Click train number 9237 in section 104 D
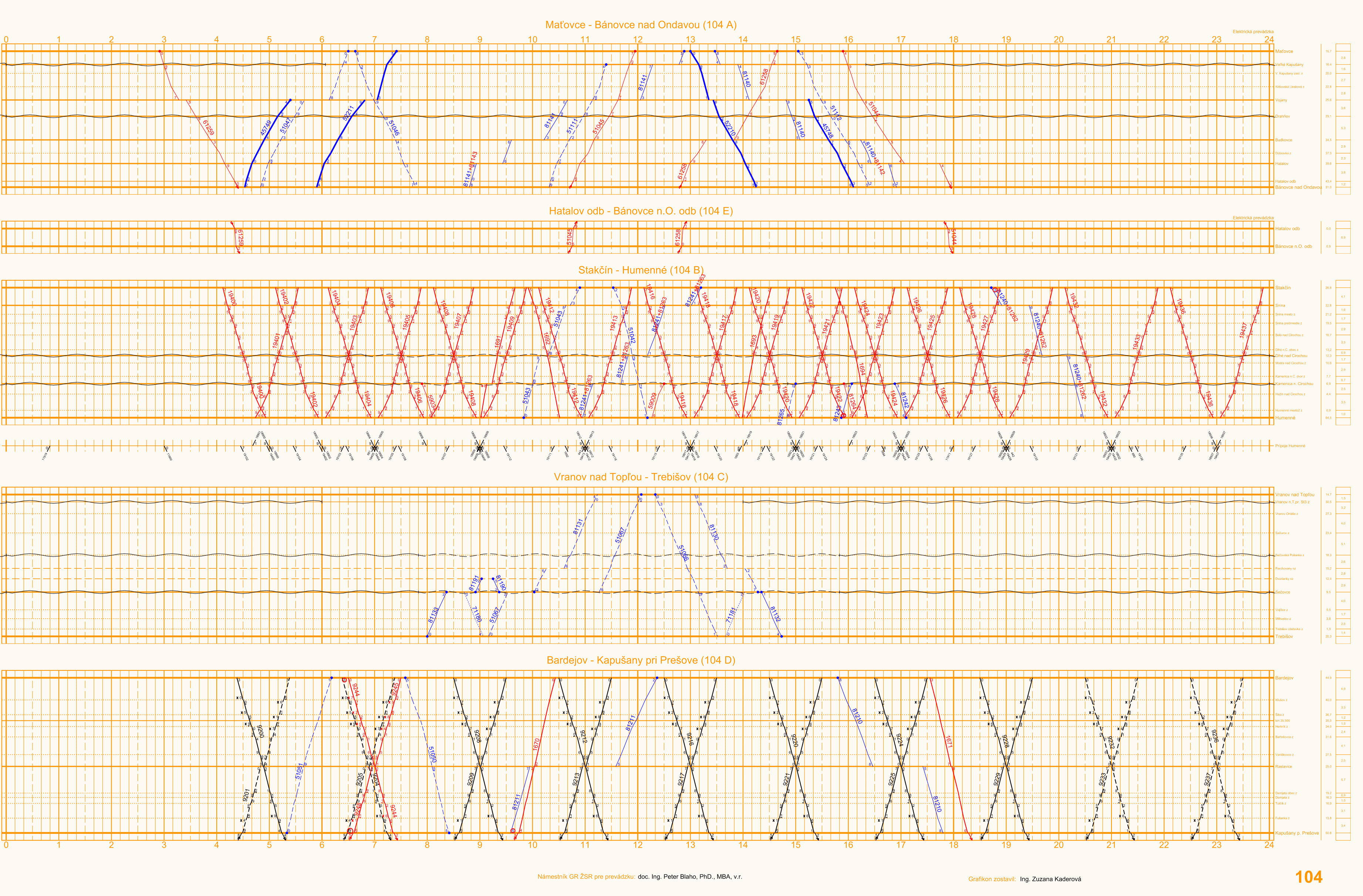The width and height of the screenshot is (1363, 896). tap(1207, 780)
